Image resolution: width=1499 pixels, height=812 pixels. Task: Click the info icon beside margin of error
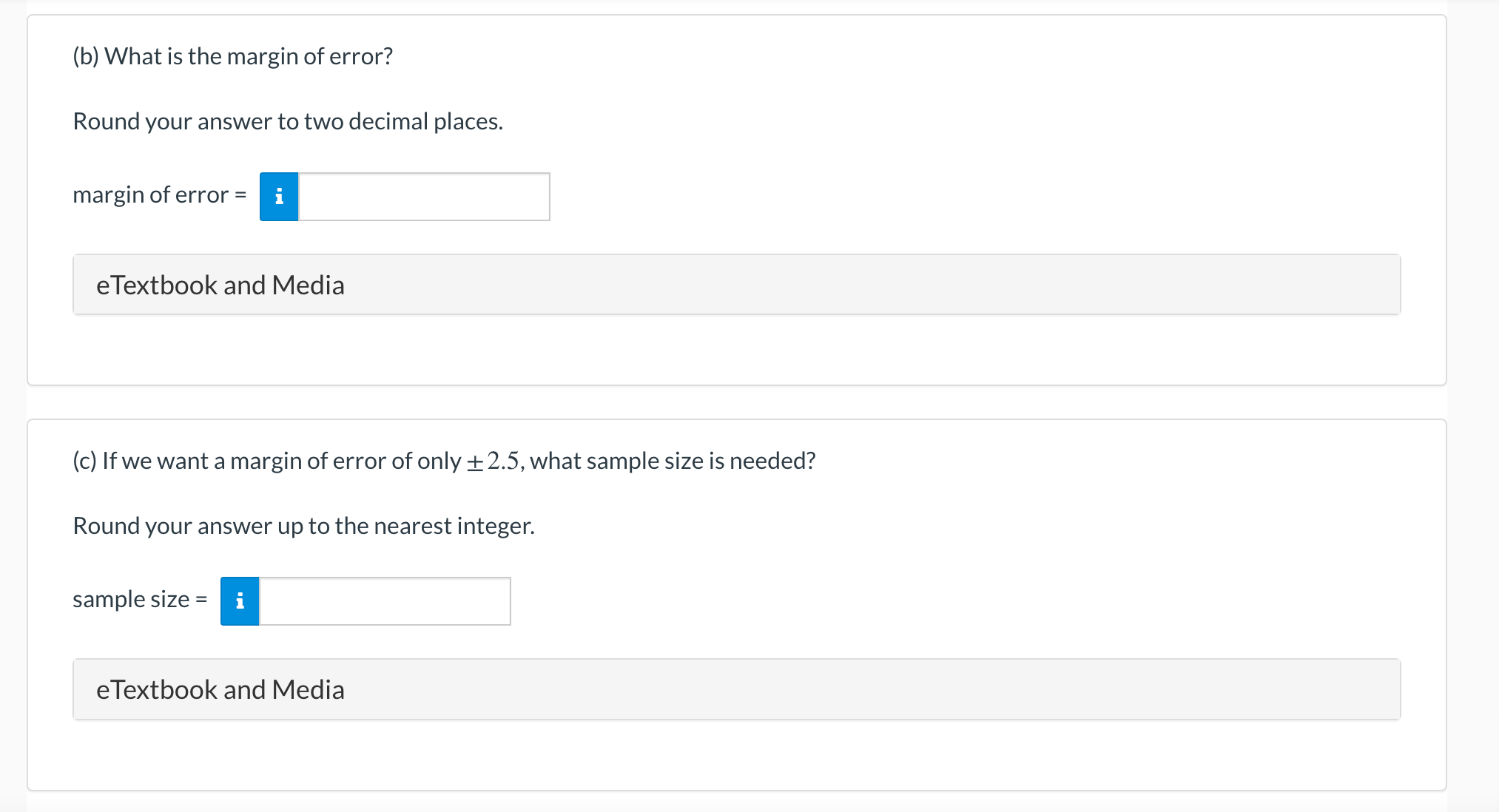(279, 197)
